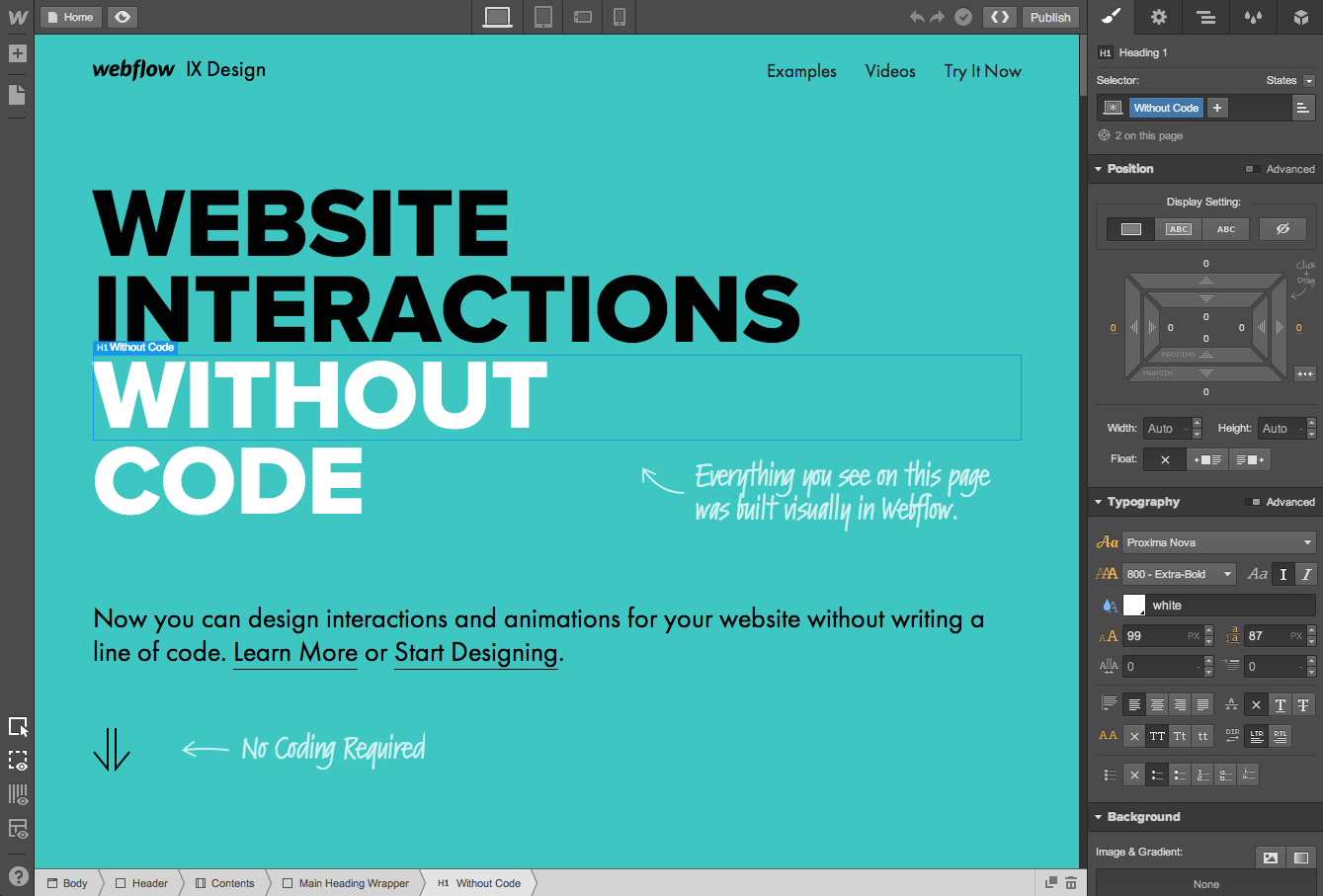Open the white text color swatch
This screenshot has width=1323, height=896.
[1134, 606]
